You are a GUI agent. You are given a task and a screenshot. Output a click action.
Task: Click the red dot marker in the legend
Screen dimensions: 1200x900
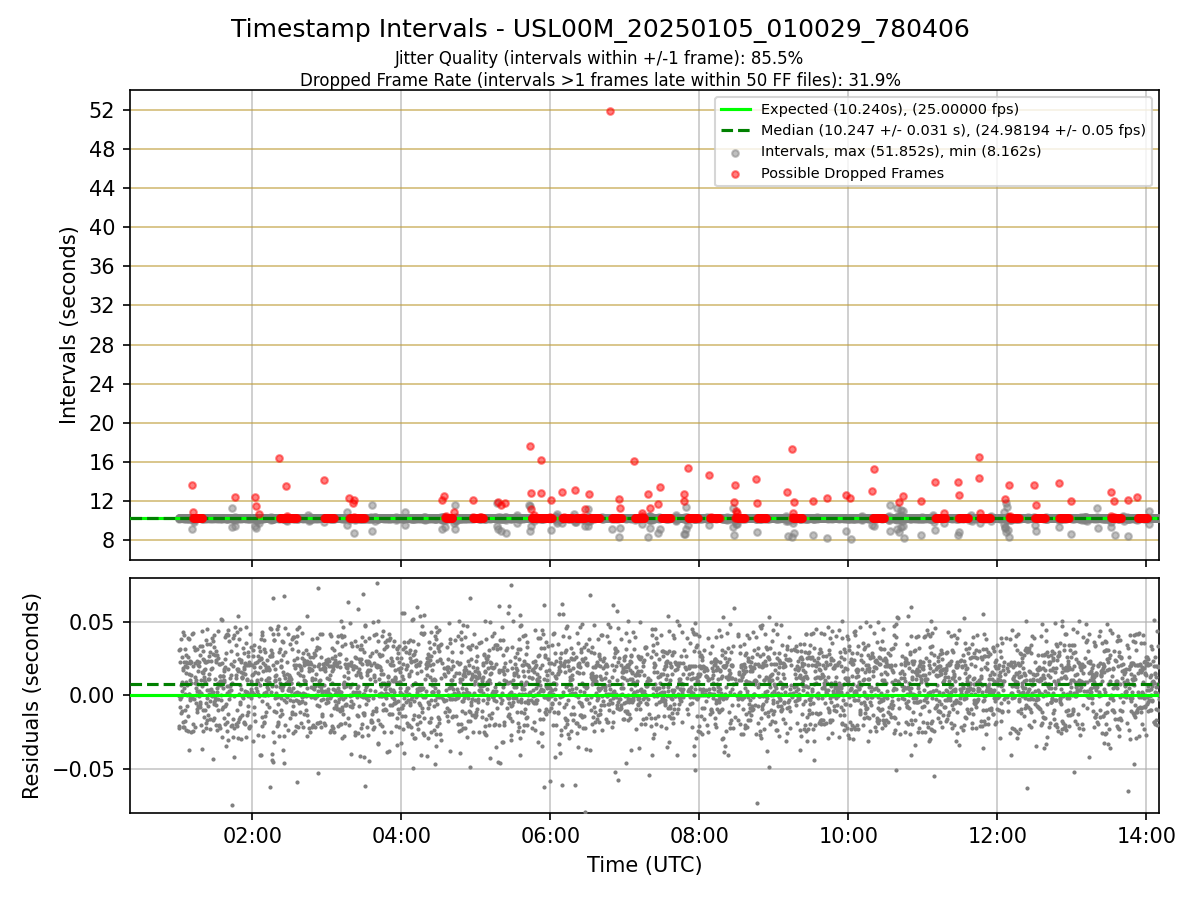(x=736, y=174)
